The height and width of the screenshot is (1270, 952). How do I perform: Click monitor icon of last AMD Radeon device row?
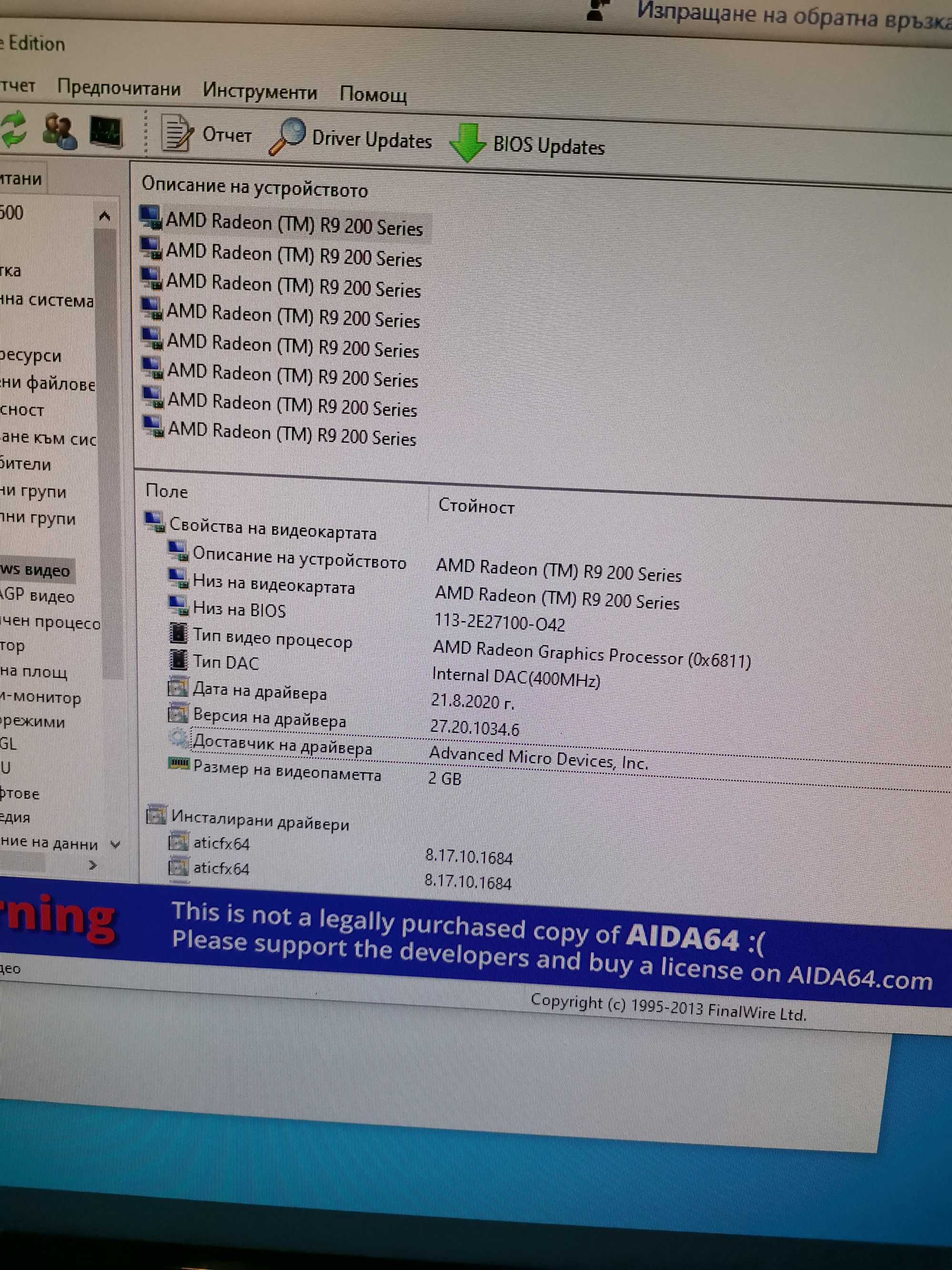click(x=153, y=428)
